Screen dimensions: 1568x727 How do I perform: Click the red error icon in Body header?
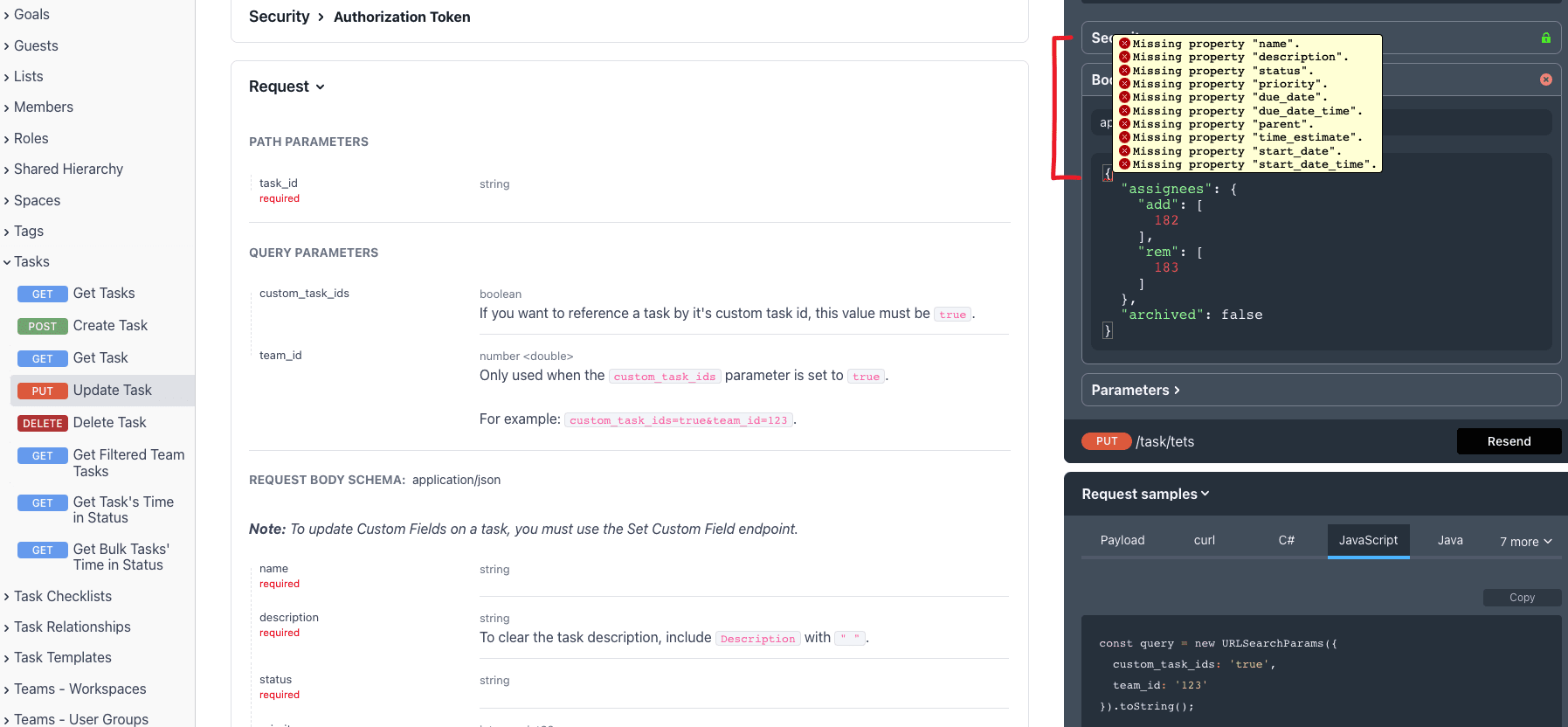[x=1545, y=80]
